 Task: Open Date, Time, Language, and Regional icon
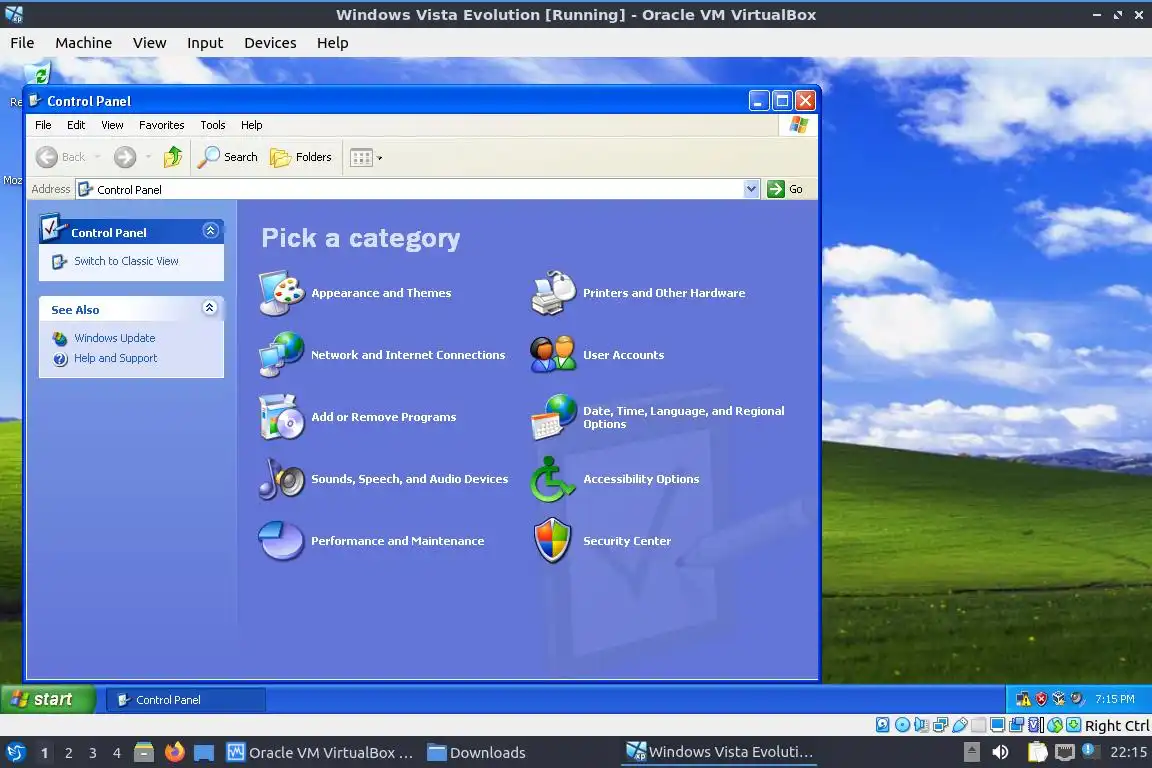point(553,417)
